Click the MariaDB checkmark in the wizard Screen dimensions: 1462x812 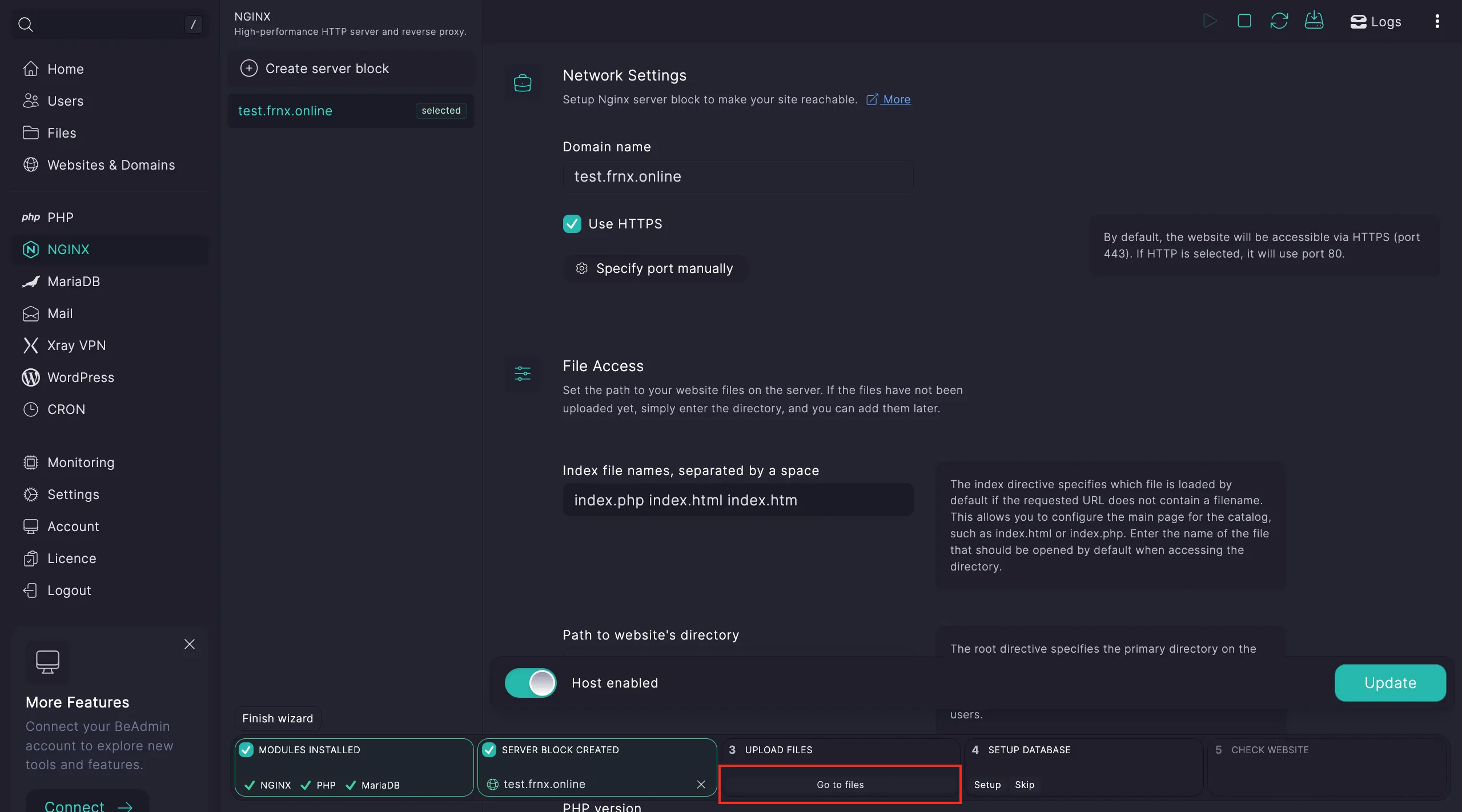[351, 785]
